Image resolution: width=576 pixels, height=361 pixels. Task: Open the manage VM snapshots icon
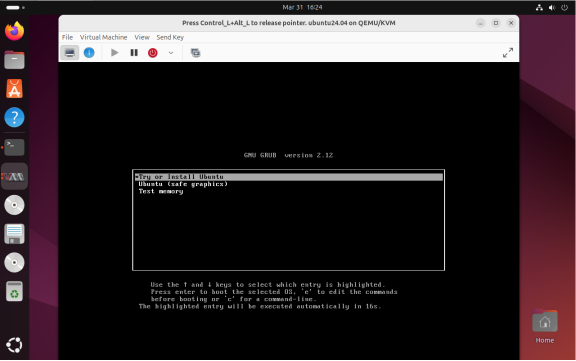(x=195, y=53)
